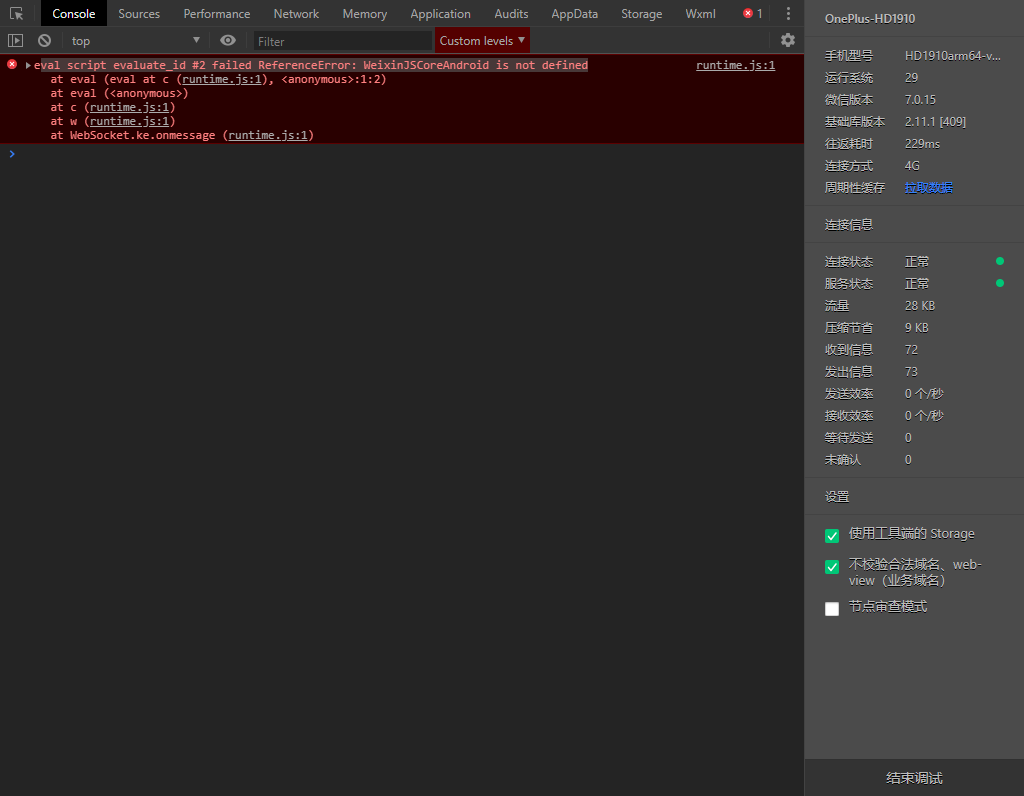This screenshot has width=1024, height=796.
Task: Expand the eval script error entry
Action: [28, 65]
